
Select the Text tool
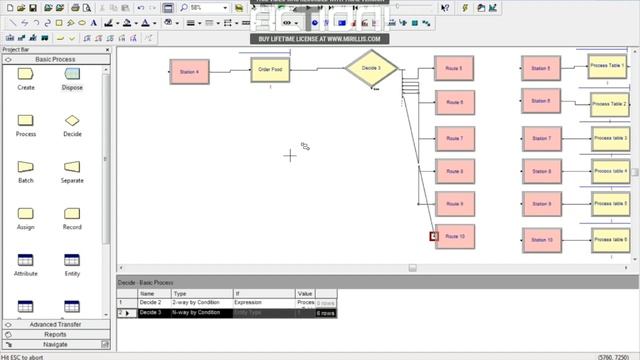[93, 23]
